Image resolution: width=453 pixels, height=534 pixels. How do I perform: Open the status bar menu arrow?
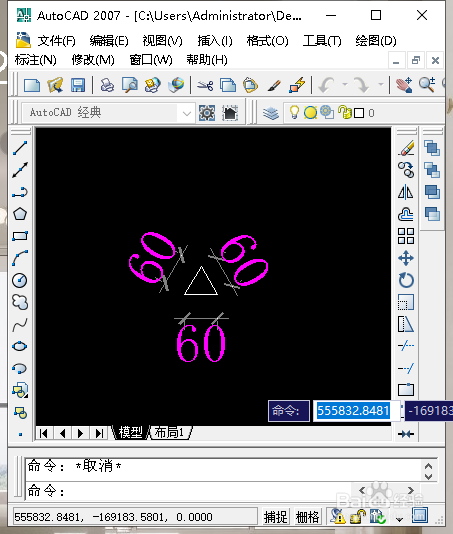tap(399, 519)
